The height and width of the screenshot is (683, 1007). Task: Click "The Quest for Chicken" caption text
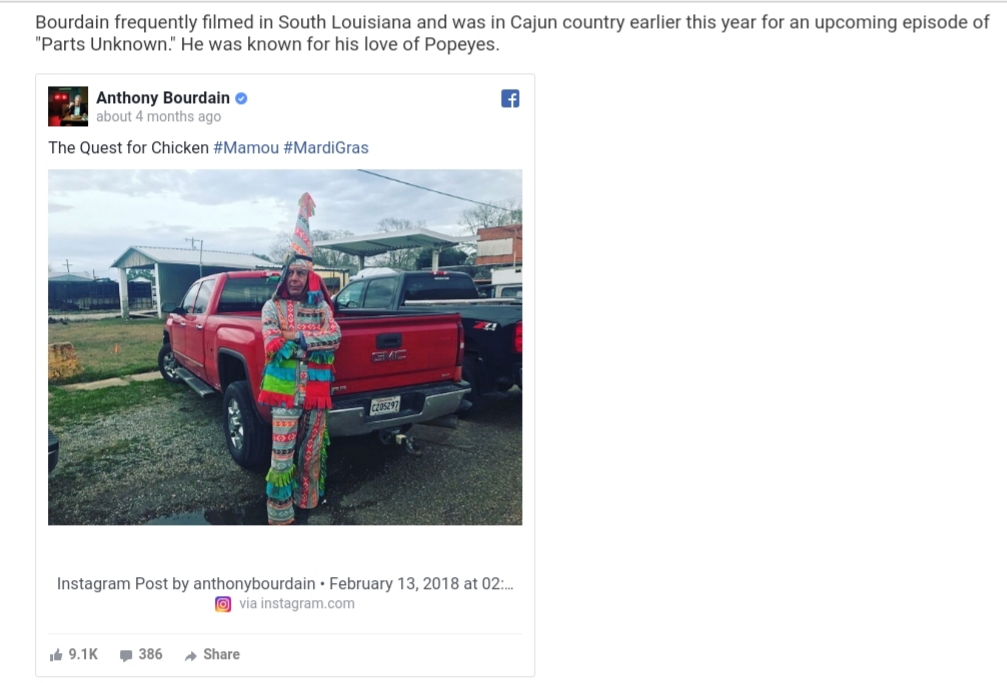pyautogui.click(x=128, y=148)
